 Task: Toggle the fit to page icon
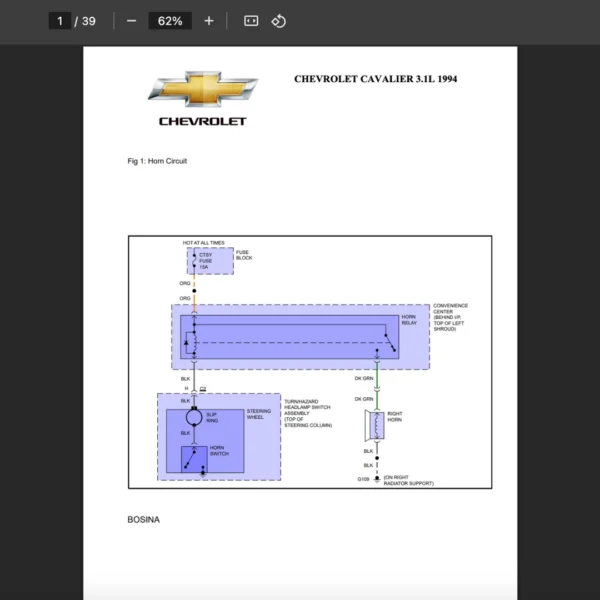(x=251, y=21)
